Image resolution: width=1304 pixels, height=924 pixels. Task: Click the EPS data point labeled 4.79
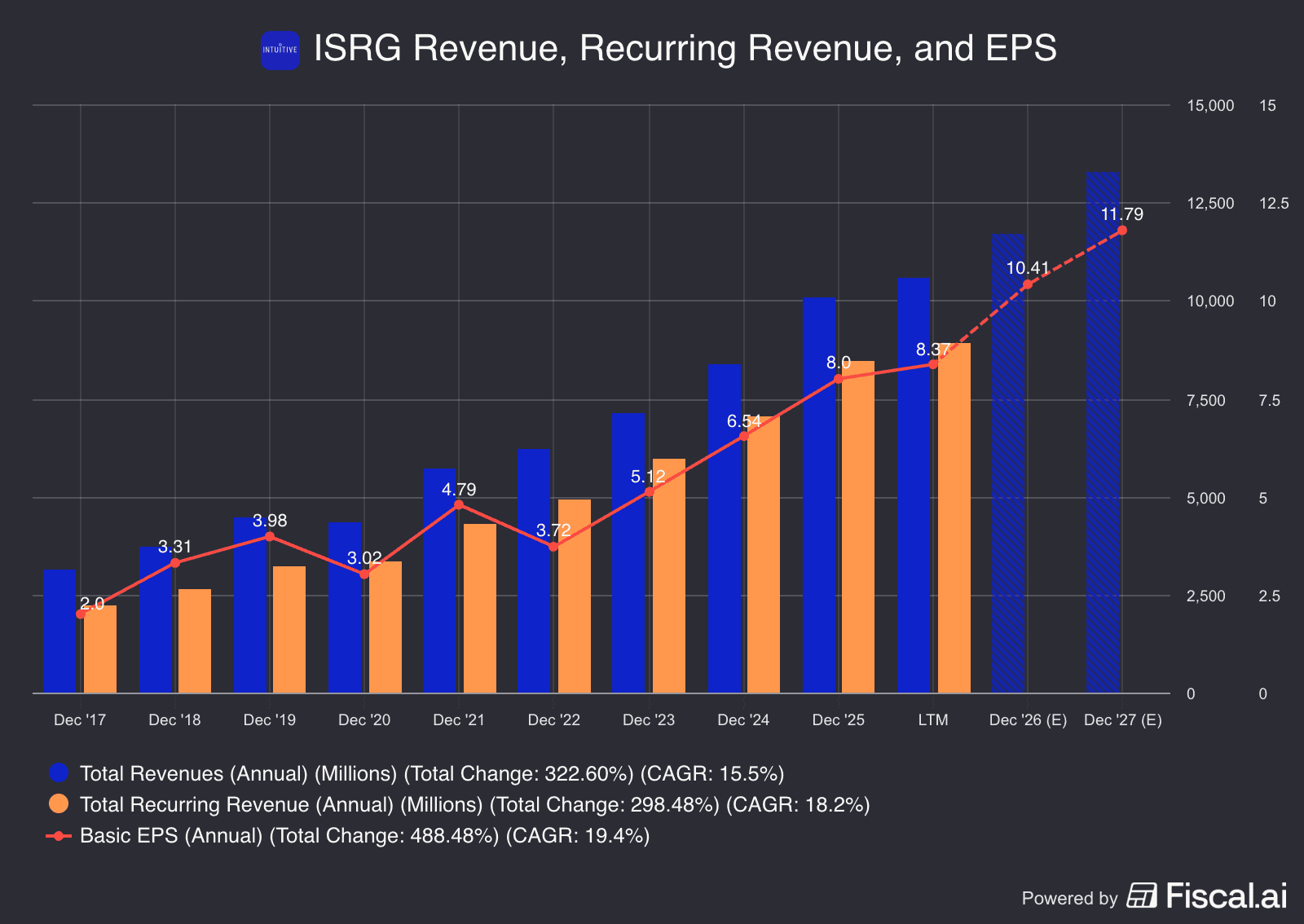tap(459, 504)
